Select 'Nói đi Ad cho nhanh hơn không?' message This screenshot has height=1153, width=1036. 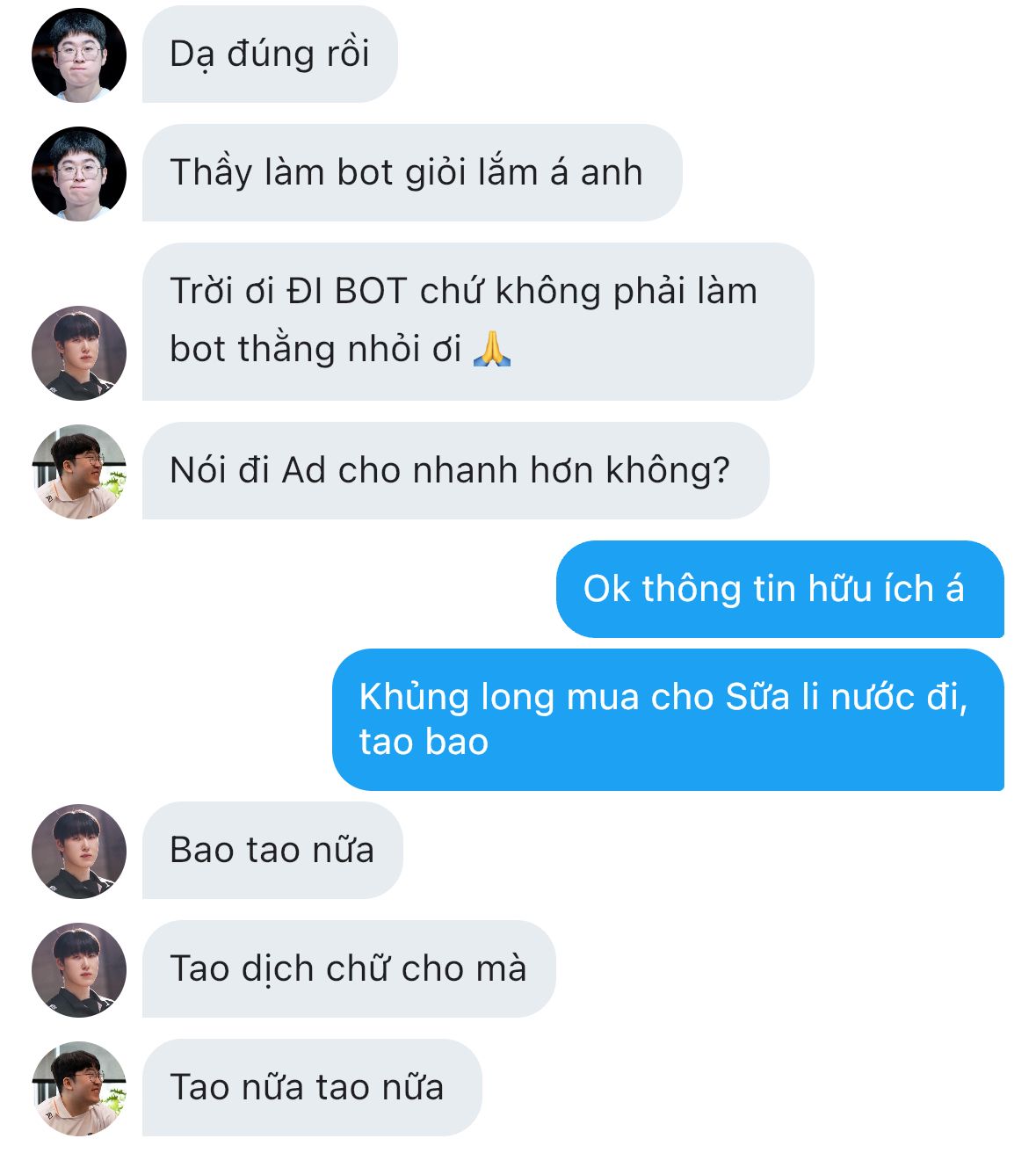pos(455,471)
